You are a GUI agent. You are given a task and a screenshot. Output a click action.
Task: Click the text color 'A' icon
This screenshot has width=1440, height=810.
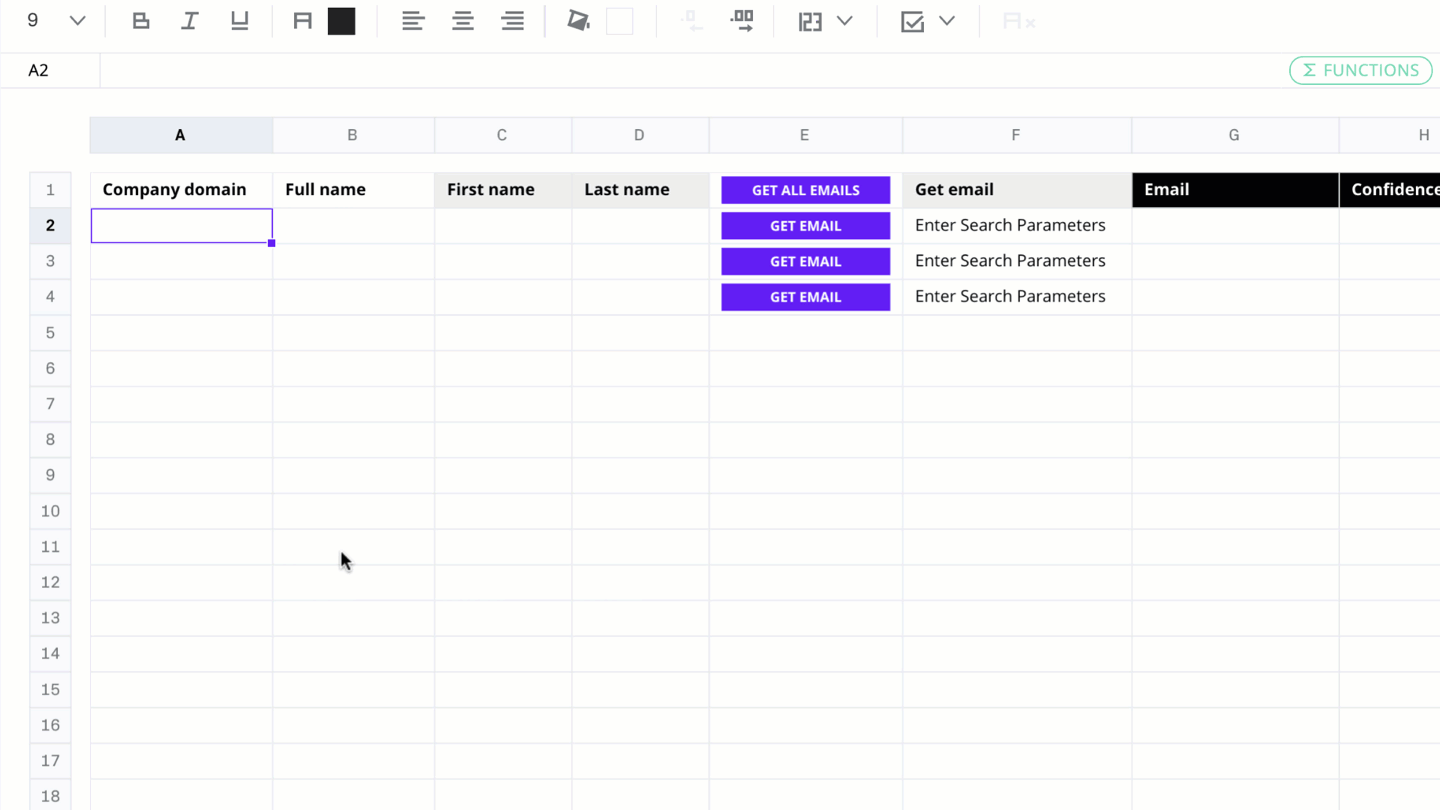click(302, 21)
